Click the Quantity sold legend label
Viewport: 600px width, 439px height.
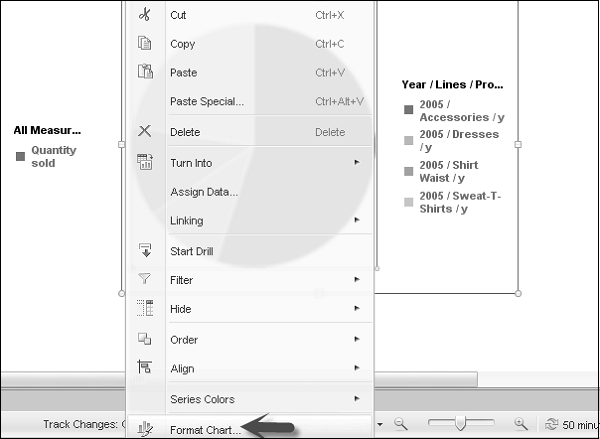coord(53,156)
